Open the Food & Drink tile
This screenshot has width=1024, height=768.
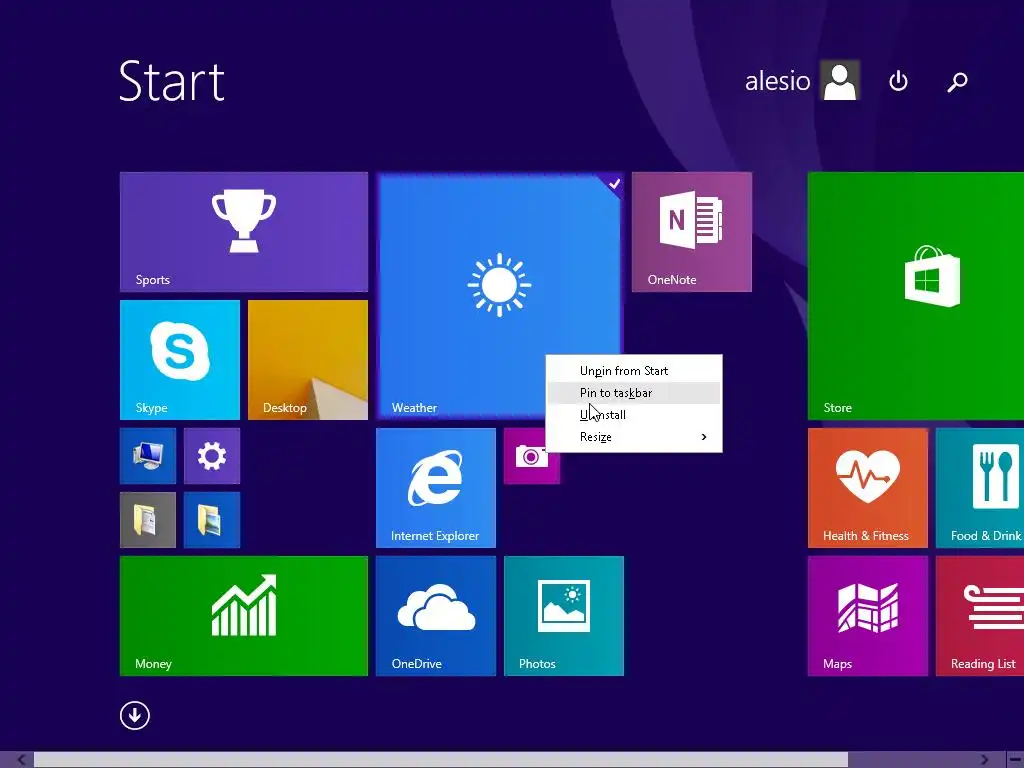pyautogui.click(x=980, y=488)
